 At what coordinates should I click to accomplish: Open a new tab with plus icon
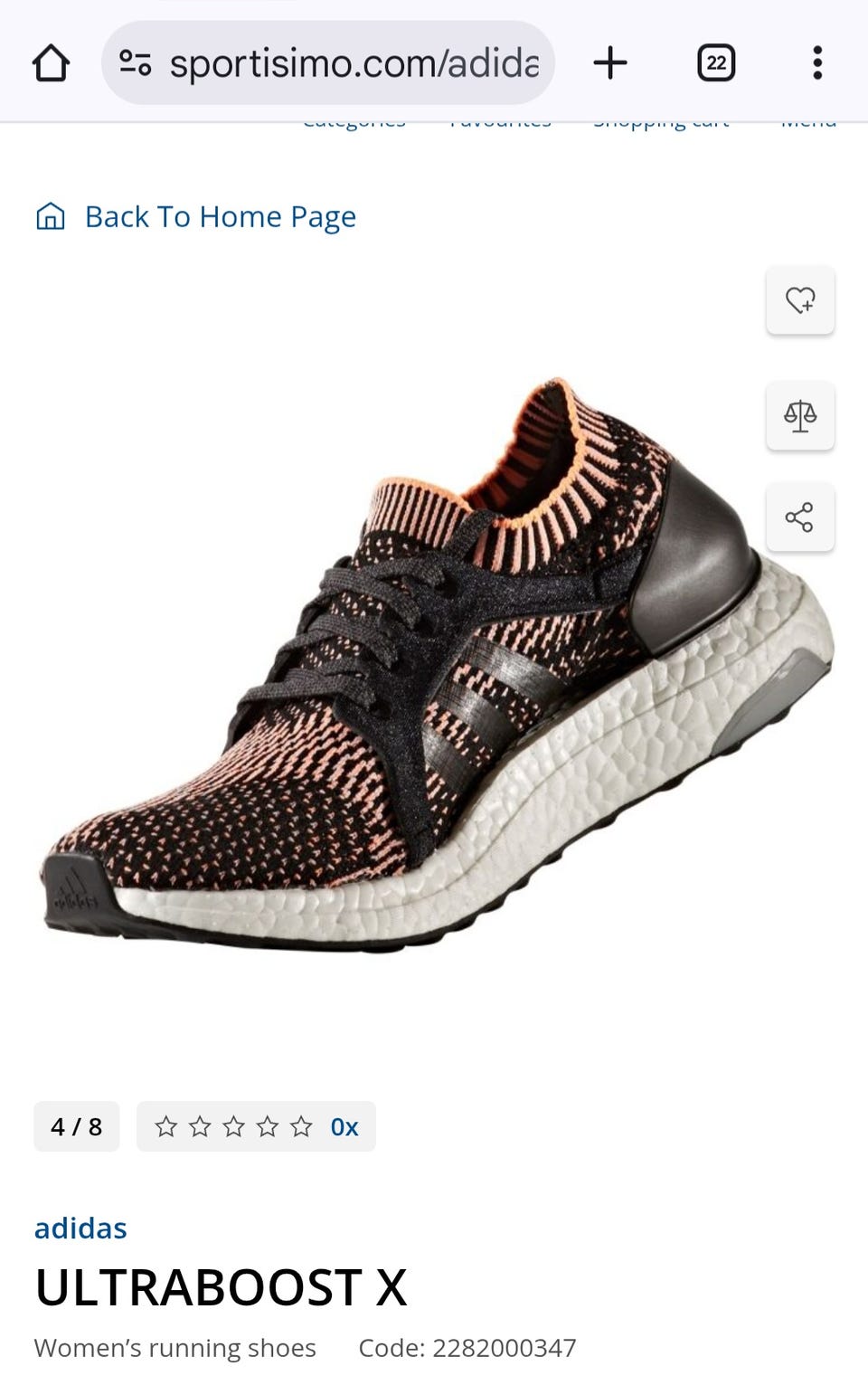(x=610, y=63)
